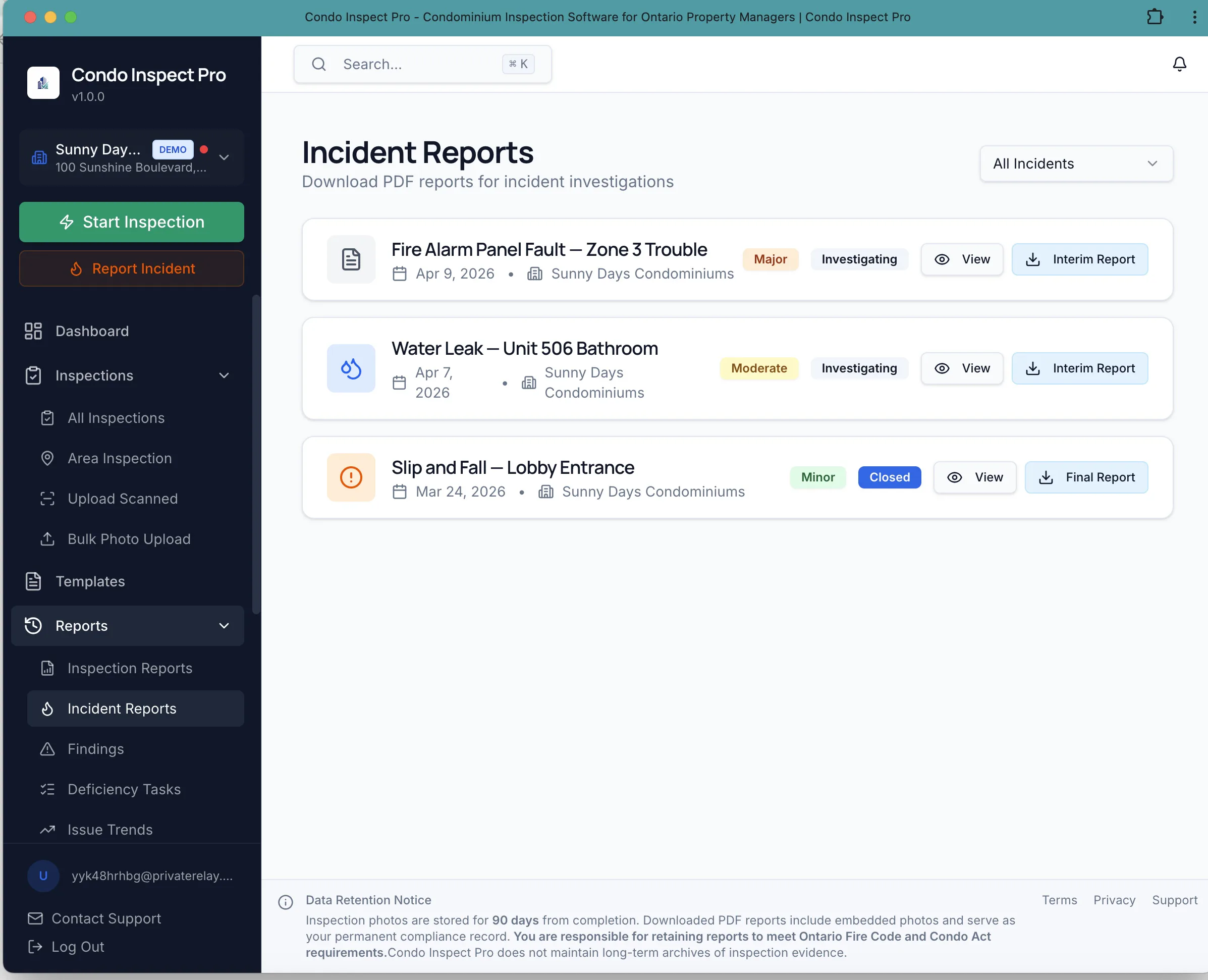This screenshot has height=980, width=1208.
Task: Click the Slip and Fall alert icon
Action: click(351, 477)
